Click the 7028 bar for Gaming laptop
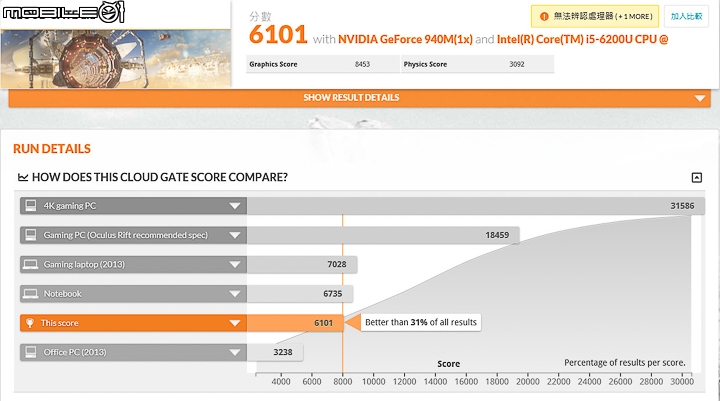This screenshot has width=720, height=401. coord(302,265)
